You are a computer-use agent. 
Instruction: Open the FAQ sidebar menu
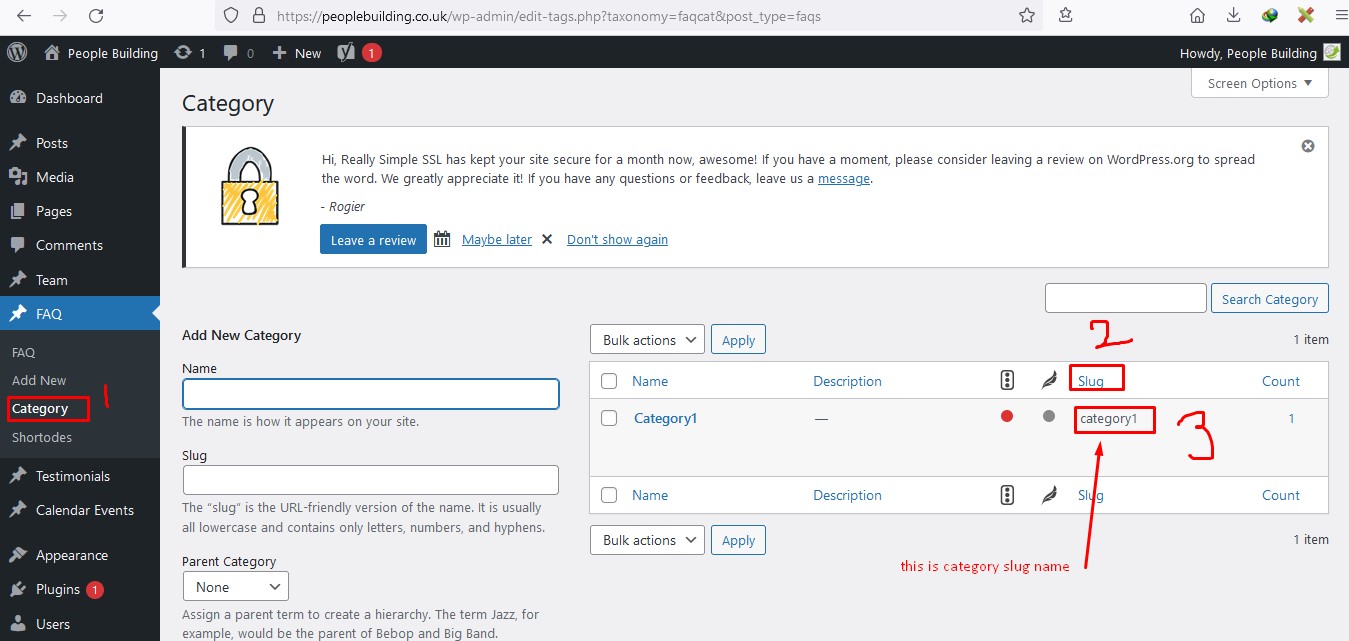click(80, 314)
